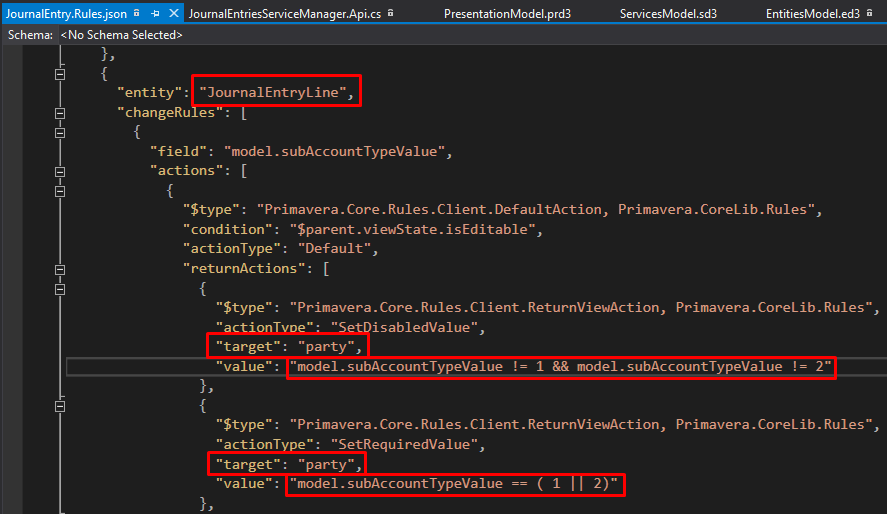Click the value expression == ( 1 || 2)
The width and height of the screenshot is (887, 514).
[x=455, y=483]
